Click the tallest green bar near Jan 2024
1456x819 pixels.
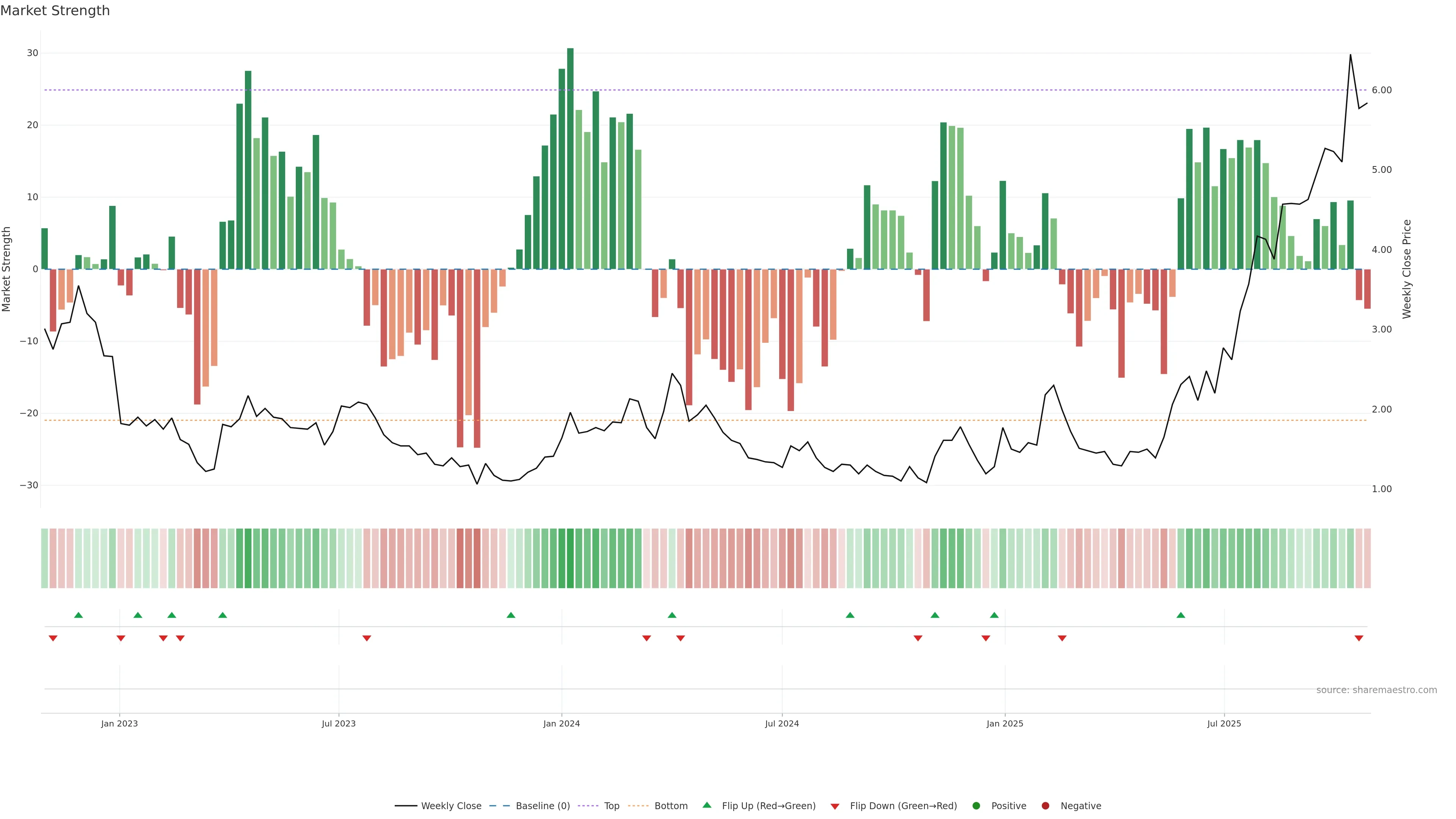pyautogui.click(x=570, y=158)
